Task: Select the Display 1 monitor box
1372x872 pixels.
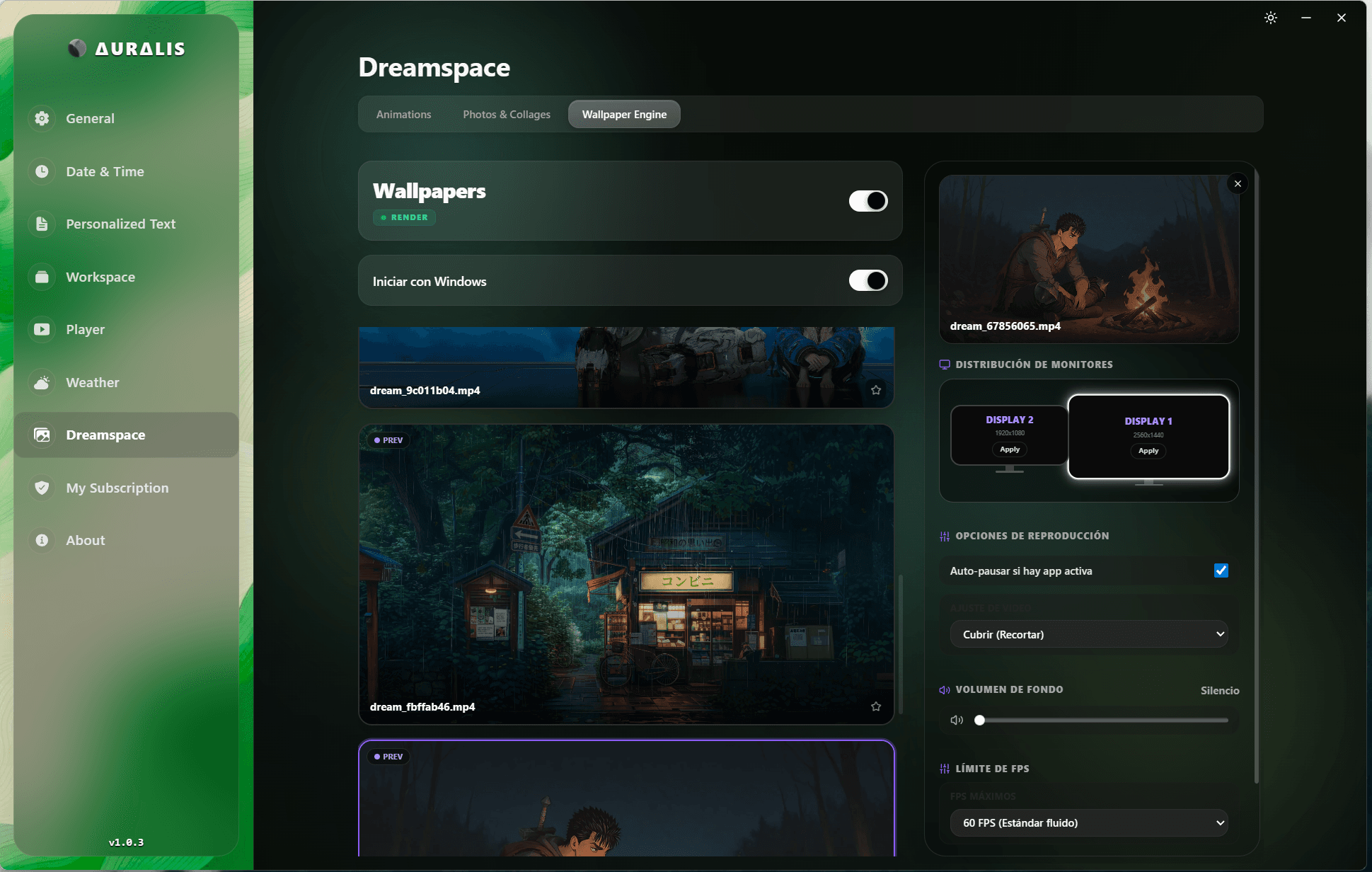Action: (x=1148, y=437)
